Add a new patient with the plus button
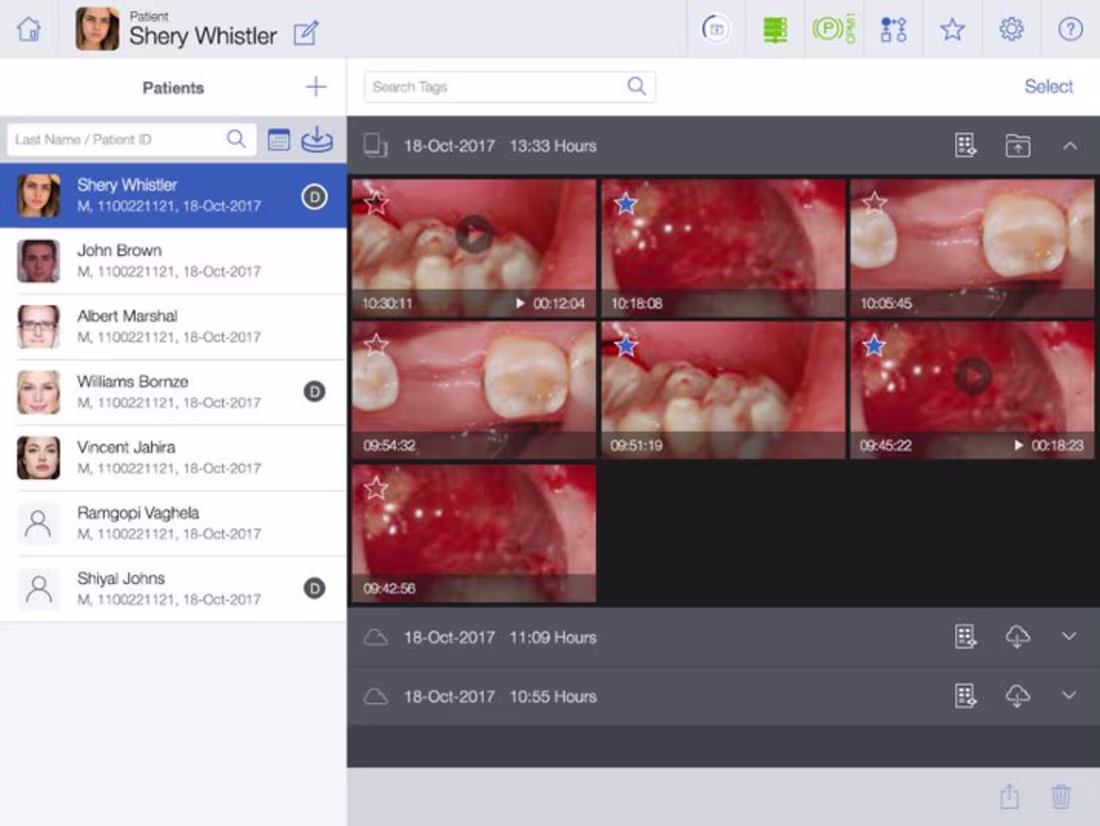Image resolution: width=1100 pixels, height=826 pixels. 315,86
